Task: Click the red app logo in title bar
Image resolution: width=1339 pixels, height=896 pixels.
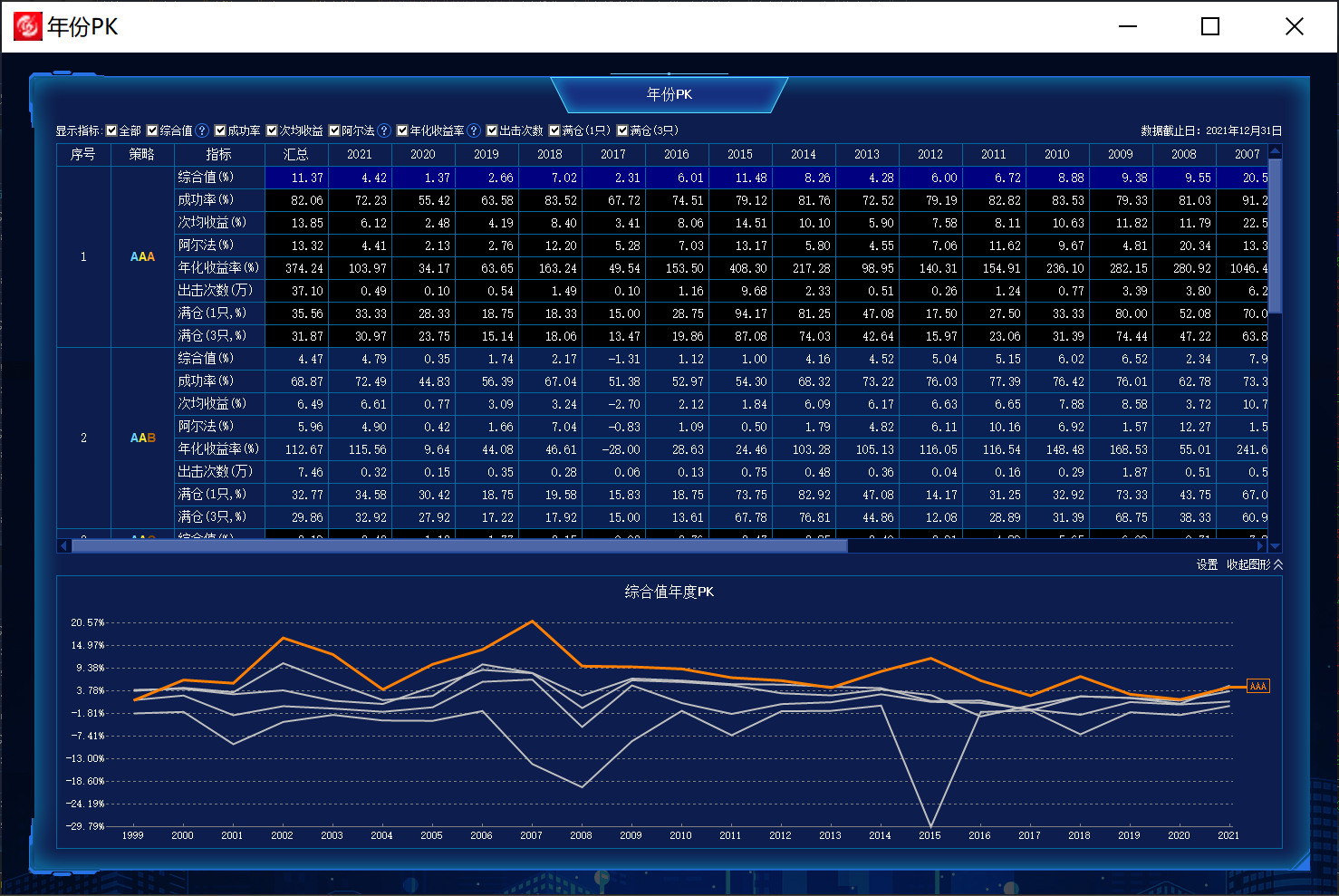Action: 27,26
